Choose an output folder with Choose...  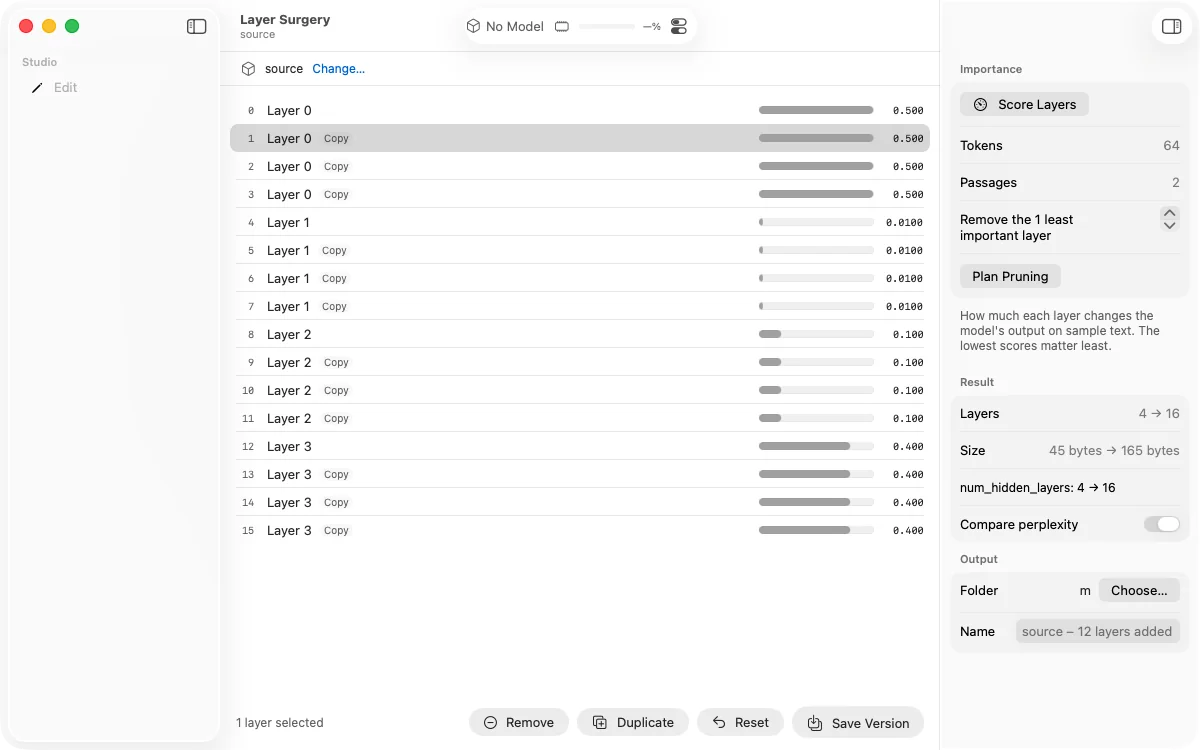pyautogui.click(x=1139, y=590)
